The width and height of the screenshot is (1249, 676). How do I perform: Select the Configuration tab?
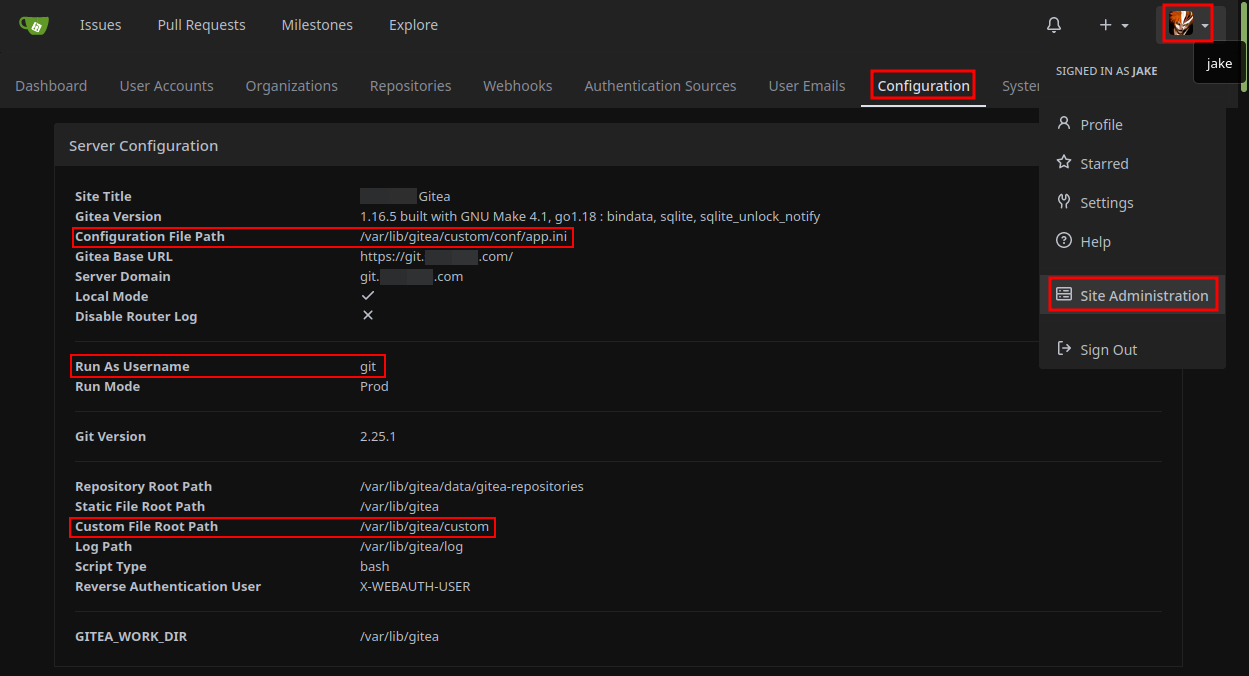(923, 86)
